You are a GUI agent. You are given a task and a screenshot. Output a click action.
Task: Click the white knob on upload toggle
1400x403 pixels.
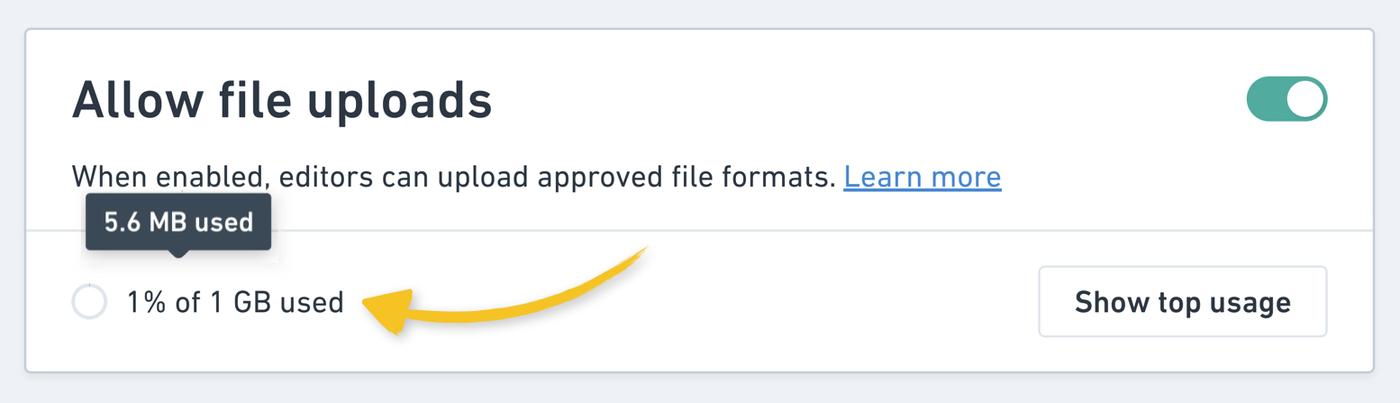click(x=1305, y=100)
